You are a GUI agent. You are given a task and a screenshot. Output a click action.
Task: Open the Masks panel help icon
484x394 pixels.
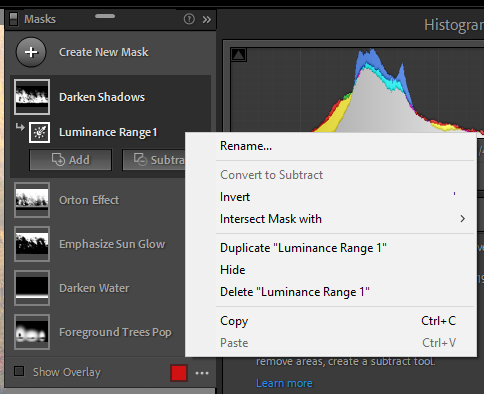tap(189, 19)
